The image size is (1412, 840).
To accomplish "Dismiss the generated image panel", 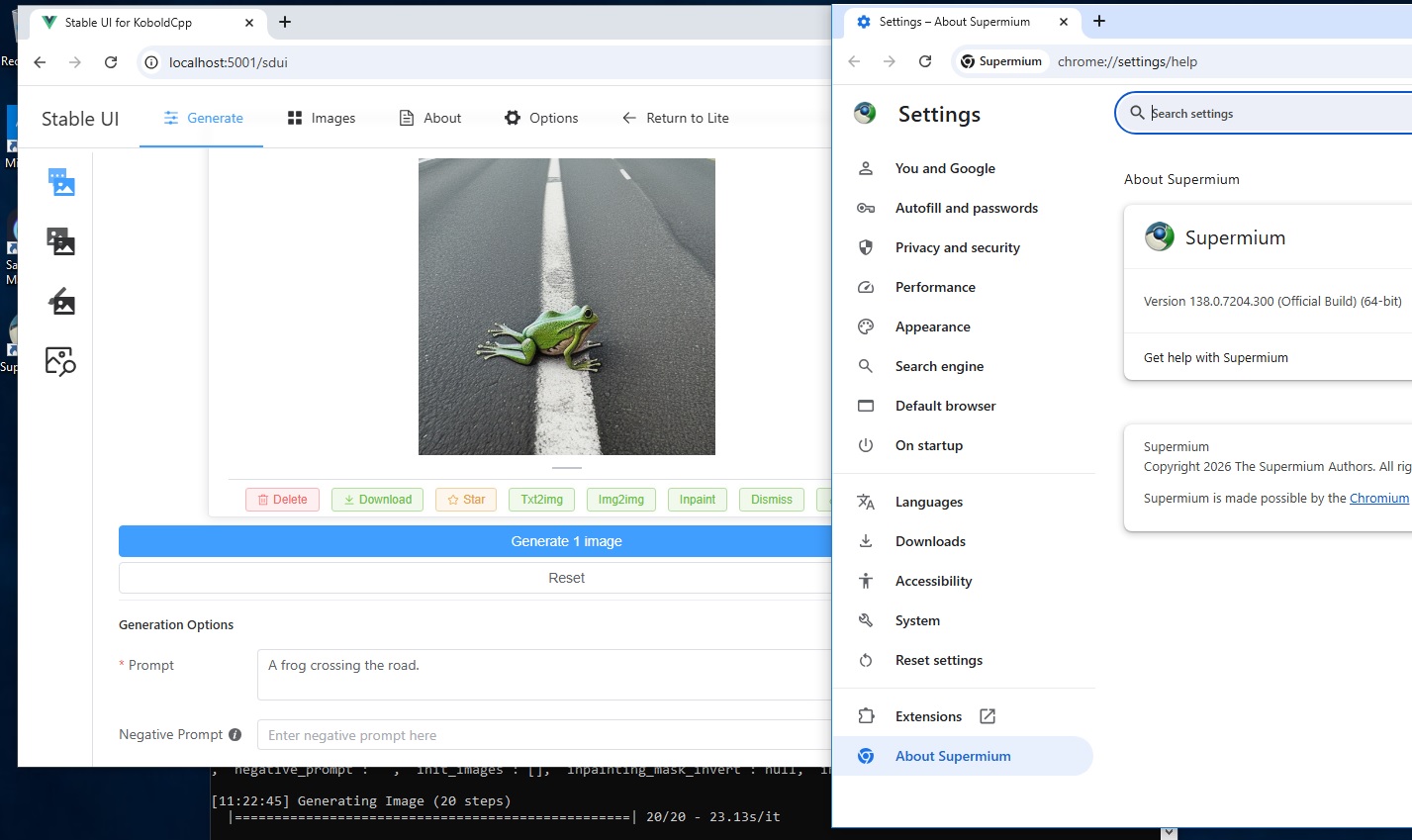I will click(772, 500).
